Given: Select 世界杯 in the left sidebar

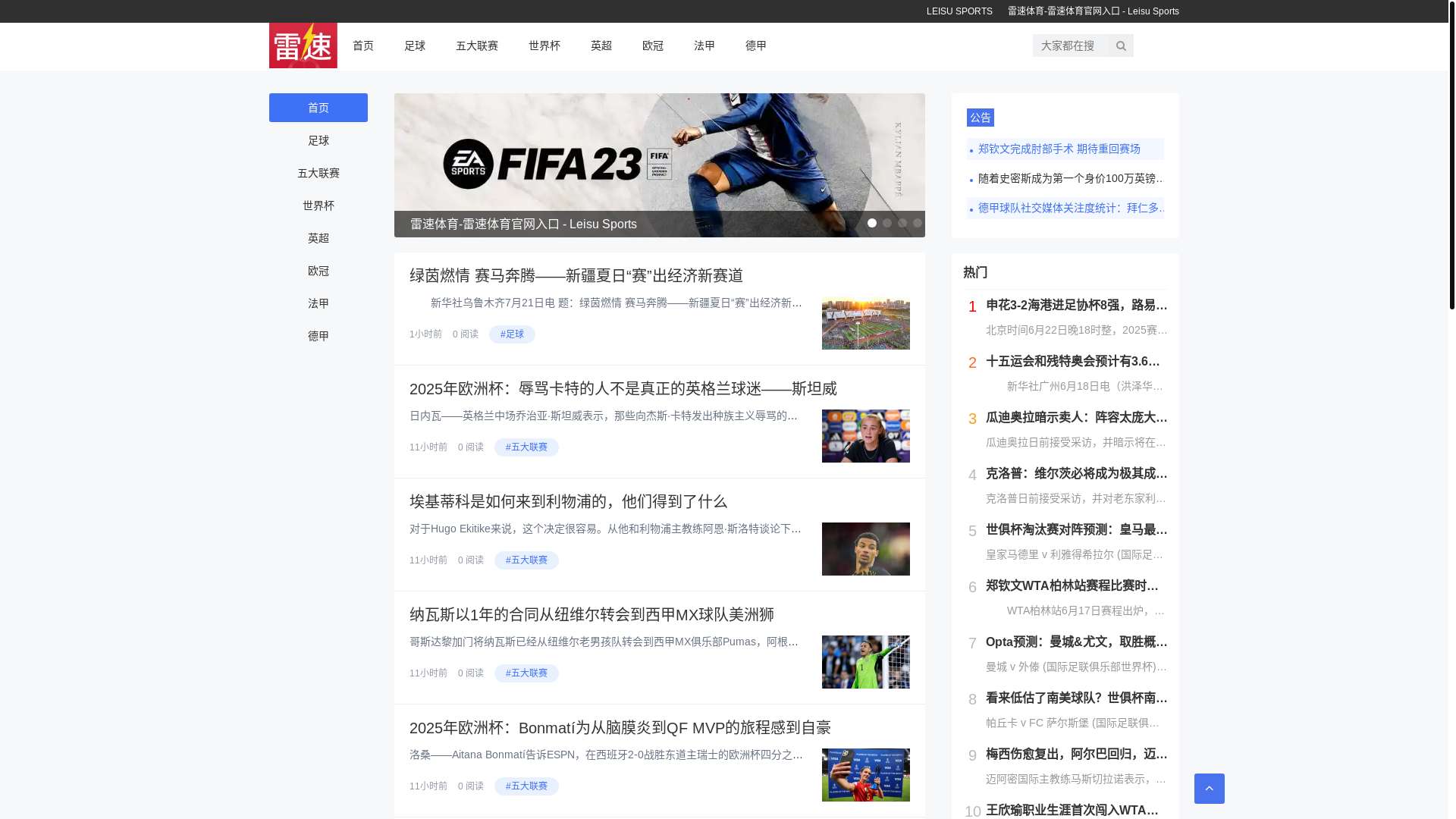Looking at the screenshot, I should click(318, 206).
